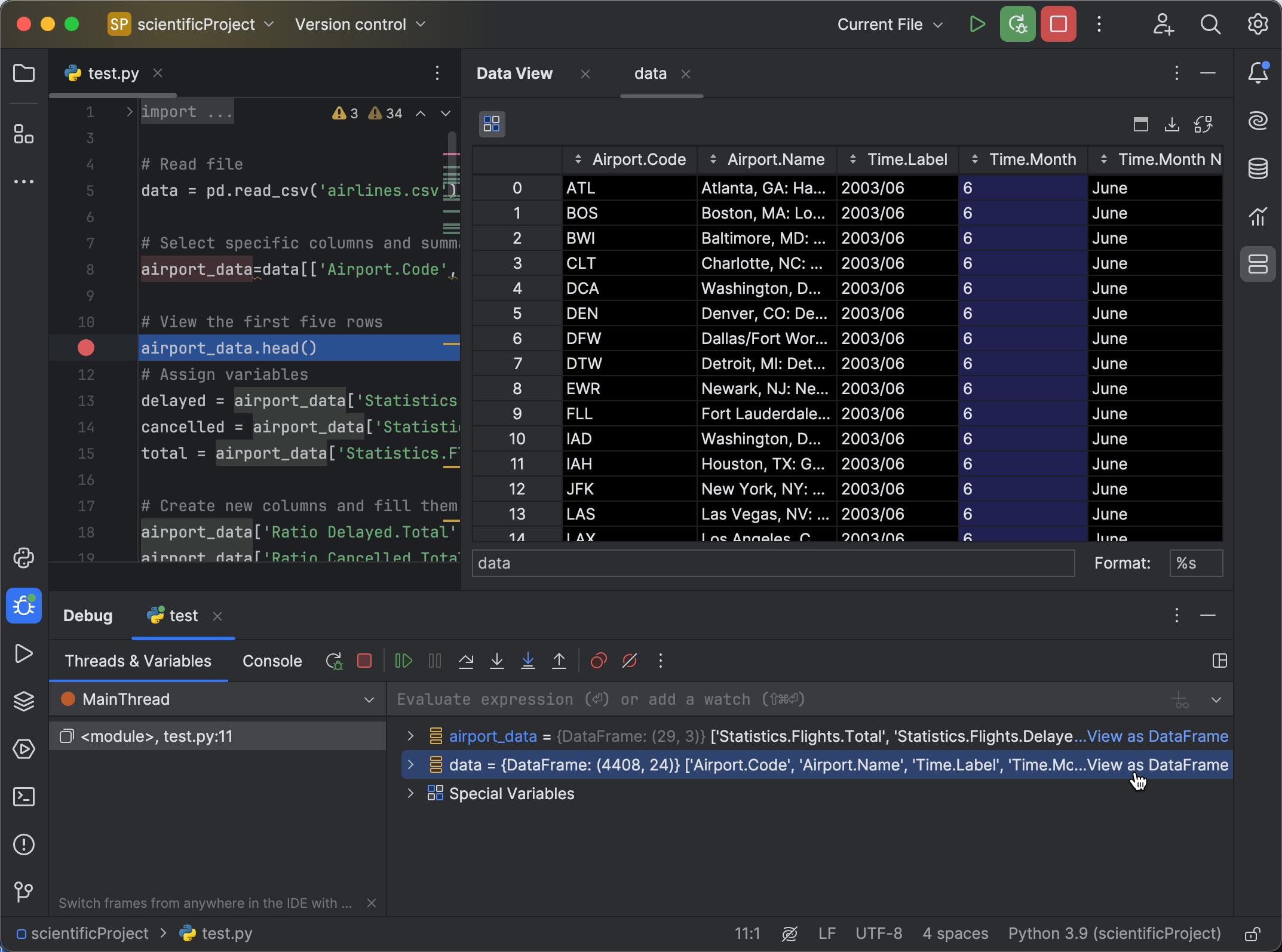
Task: Open the Current File run configuration dropdown
Action: click(x=889, y=24)
